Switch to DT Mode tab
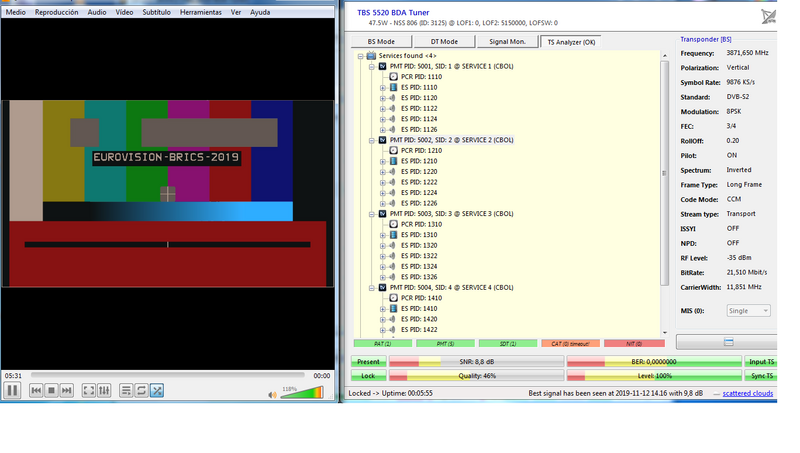This screenshot has height=453, width=800. (x=444, y=42)
